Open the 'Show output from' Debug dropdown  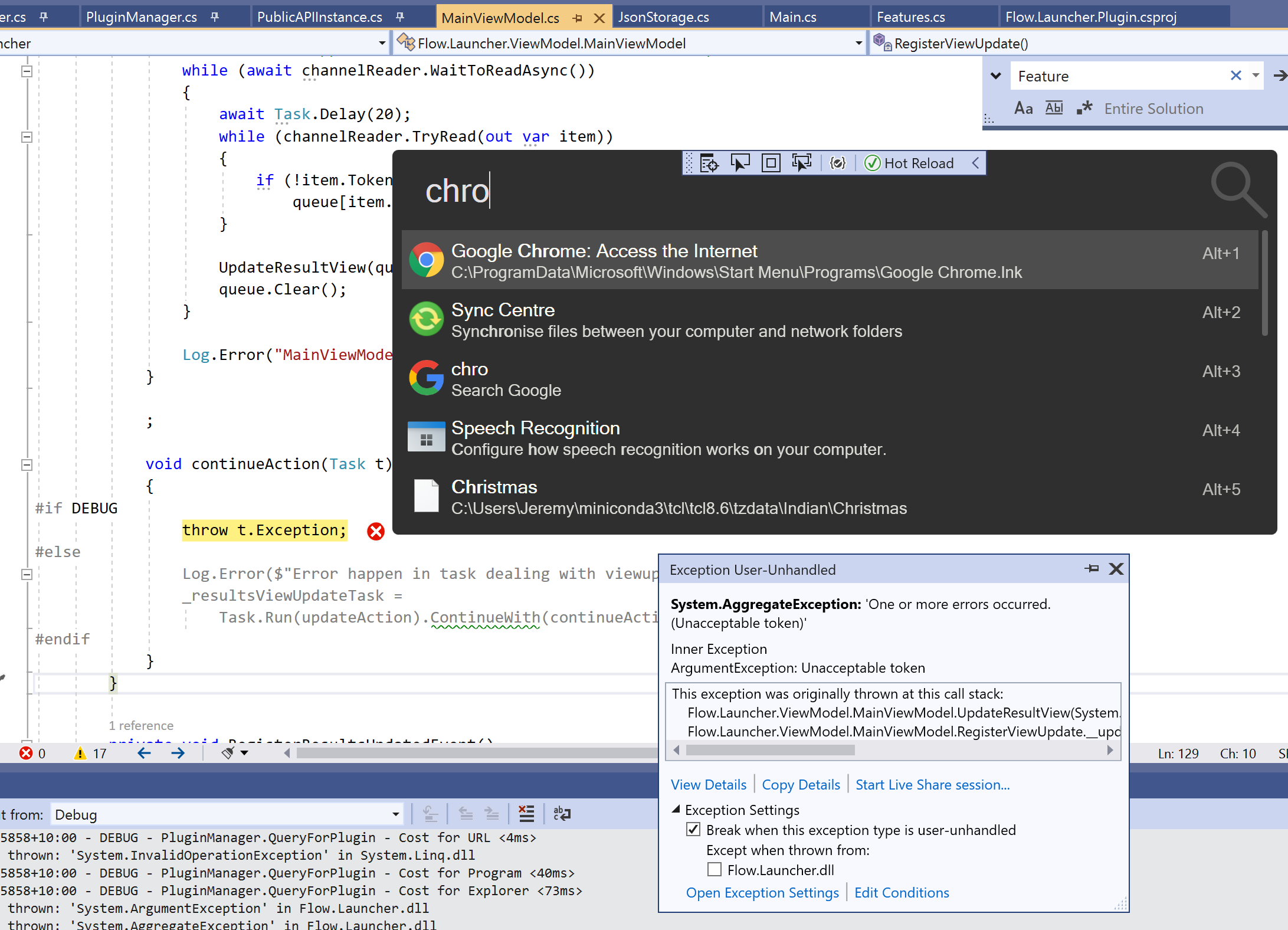click(395, 815)
